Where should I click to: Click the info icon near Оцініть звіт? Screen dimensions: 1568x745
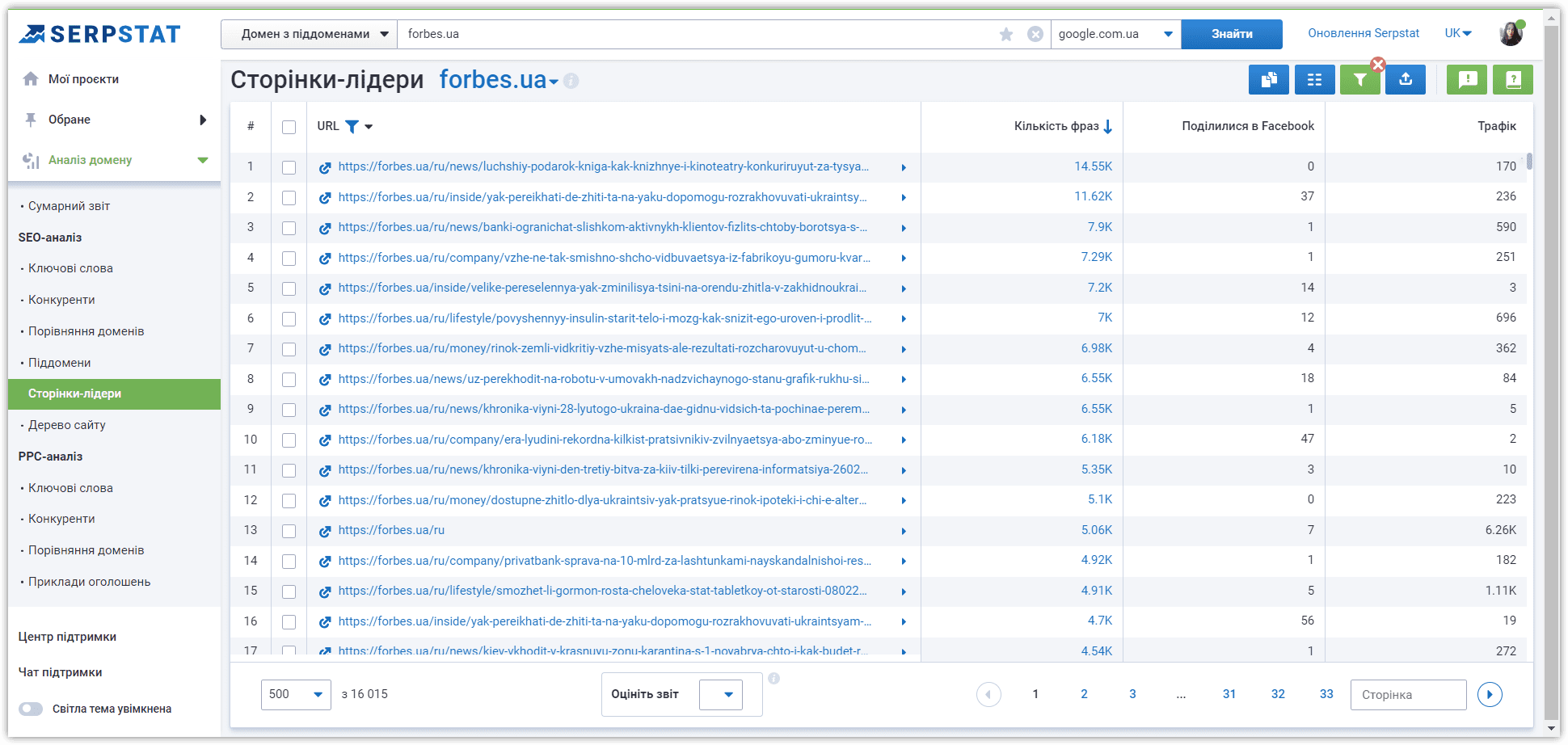773,679
